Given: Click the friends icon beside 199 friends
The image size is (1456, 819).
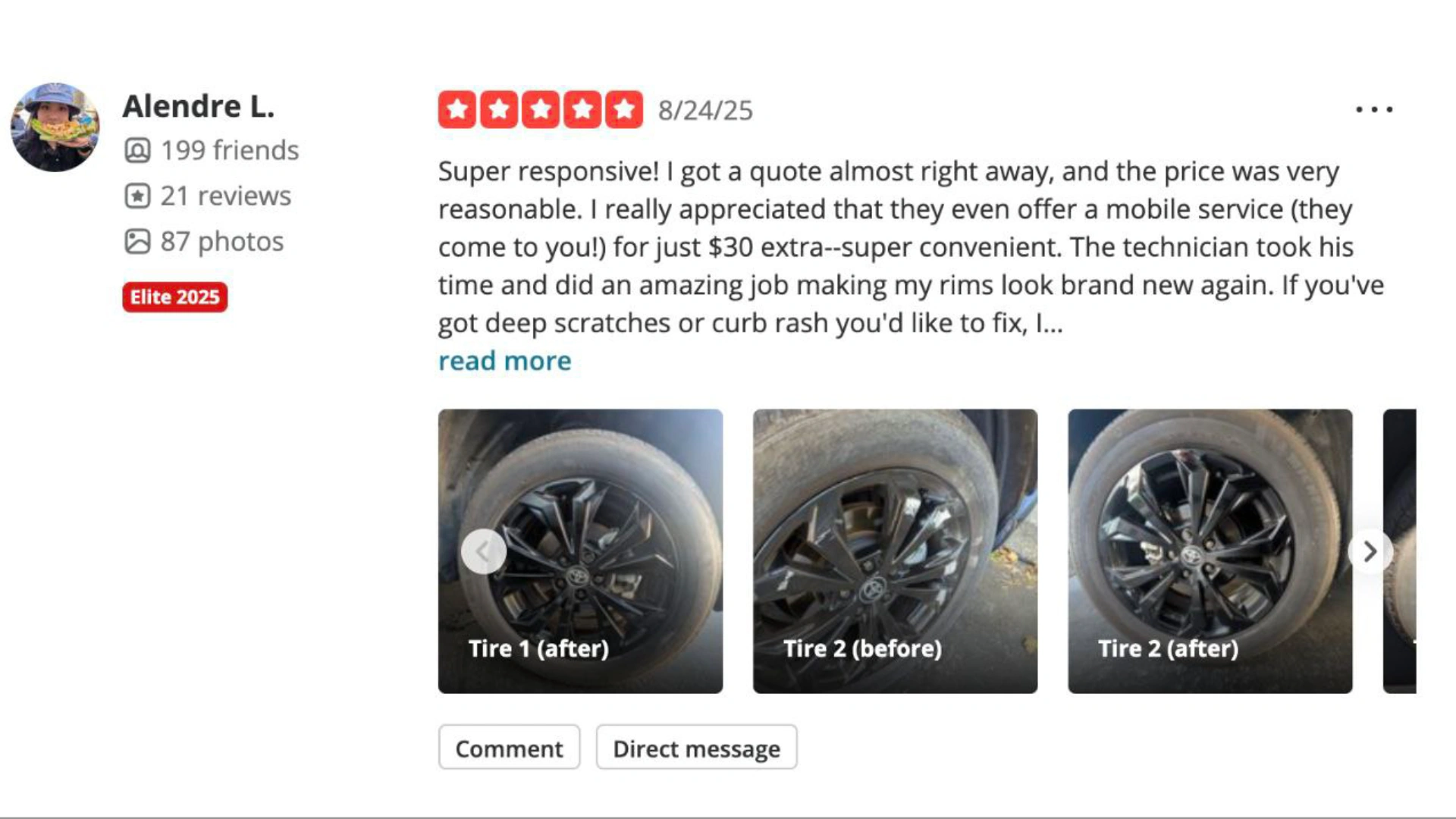Looking at the screenshot, I should click(137, 150).
